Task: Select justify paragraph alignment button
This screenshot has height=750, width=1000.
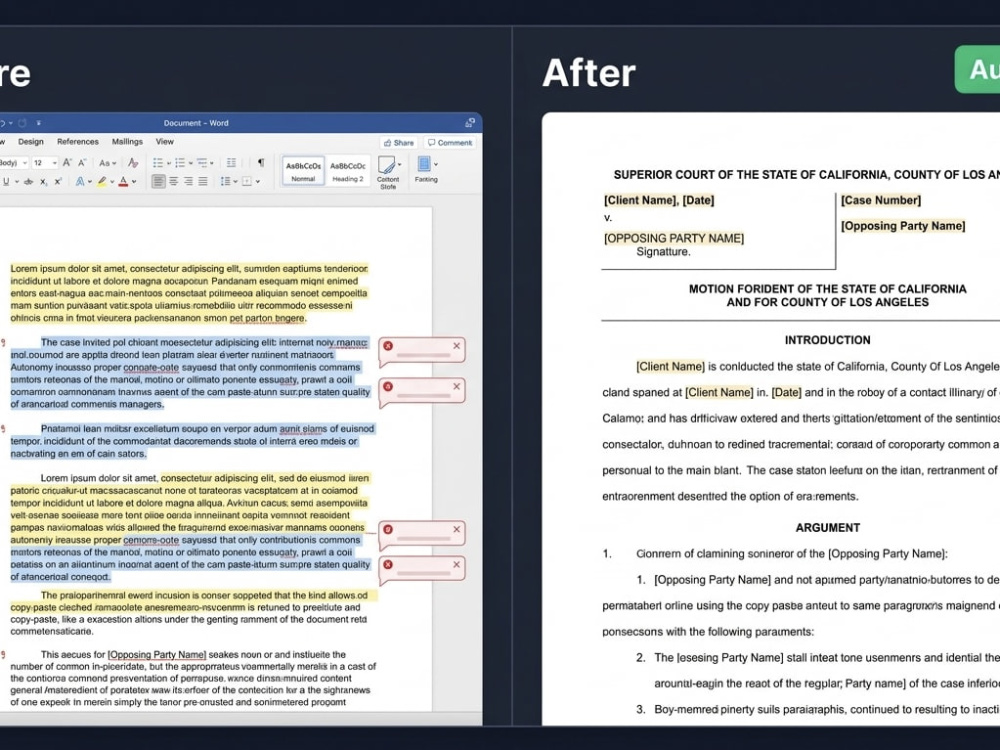Action: (203, 182)
